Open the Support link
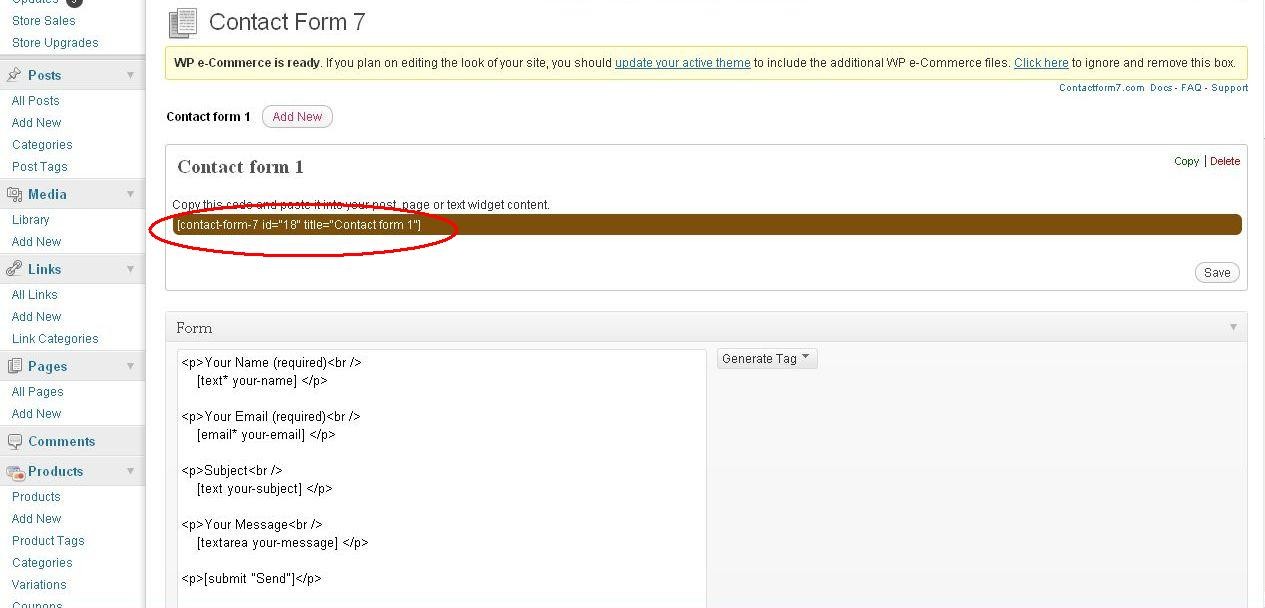The image size is (1265, 608). [x=1229, y=88]
